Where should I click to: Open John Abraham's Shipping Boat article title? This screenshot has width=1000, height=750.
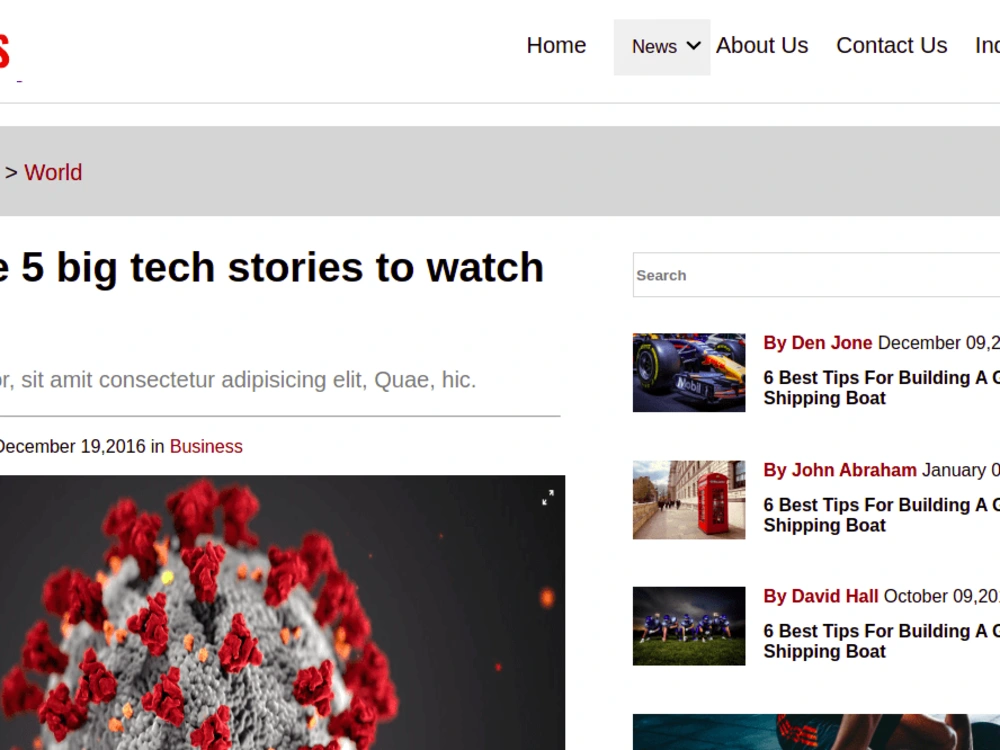coord(881,515)
